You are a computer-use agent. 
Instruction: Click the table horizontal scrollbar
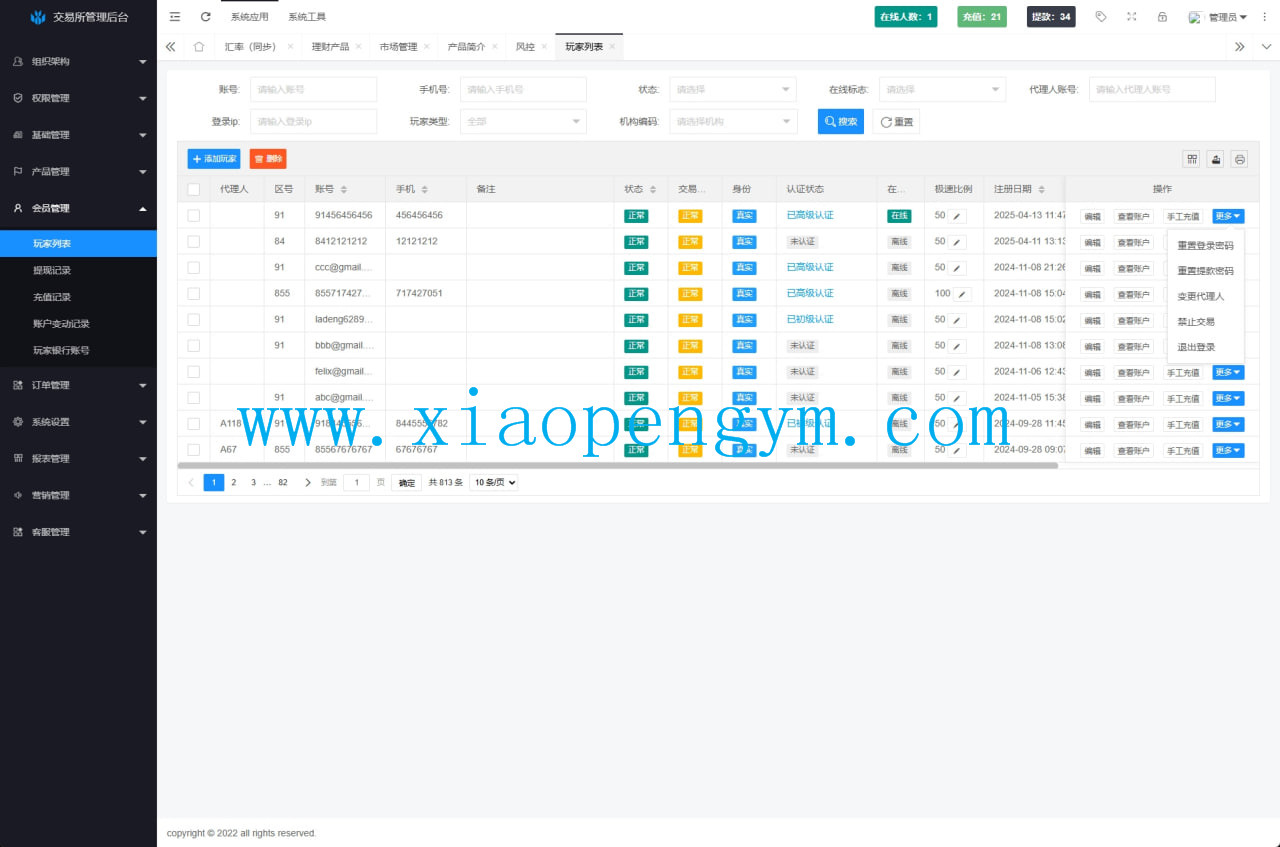(x=618, y=465)
